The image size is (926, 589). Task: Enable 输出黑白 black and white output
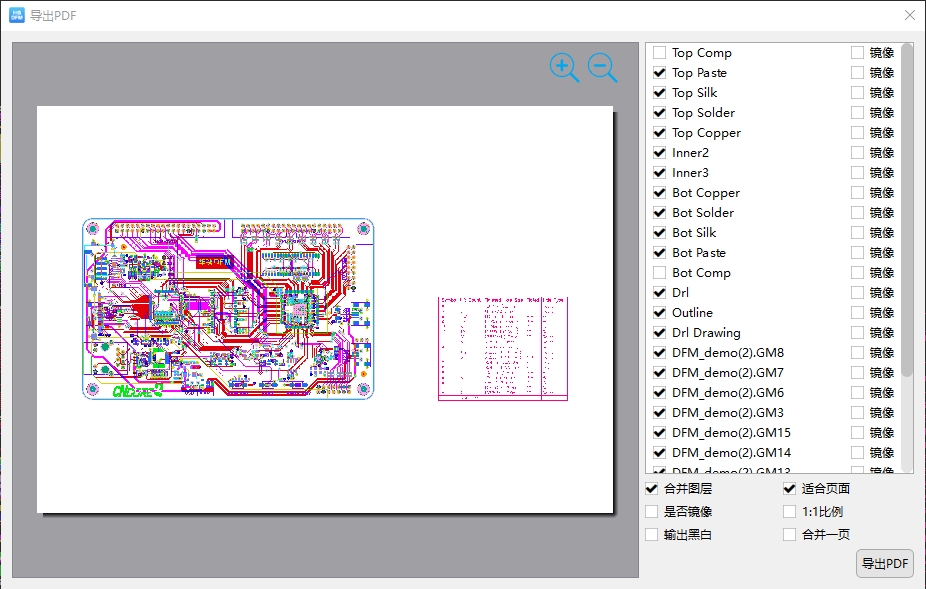click(652, 535)
